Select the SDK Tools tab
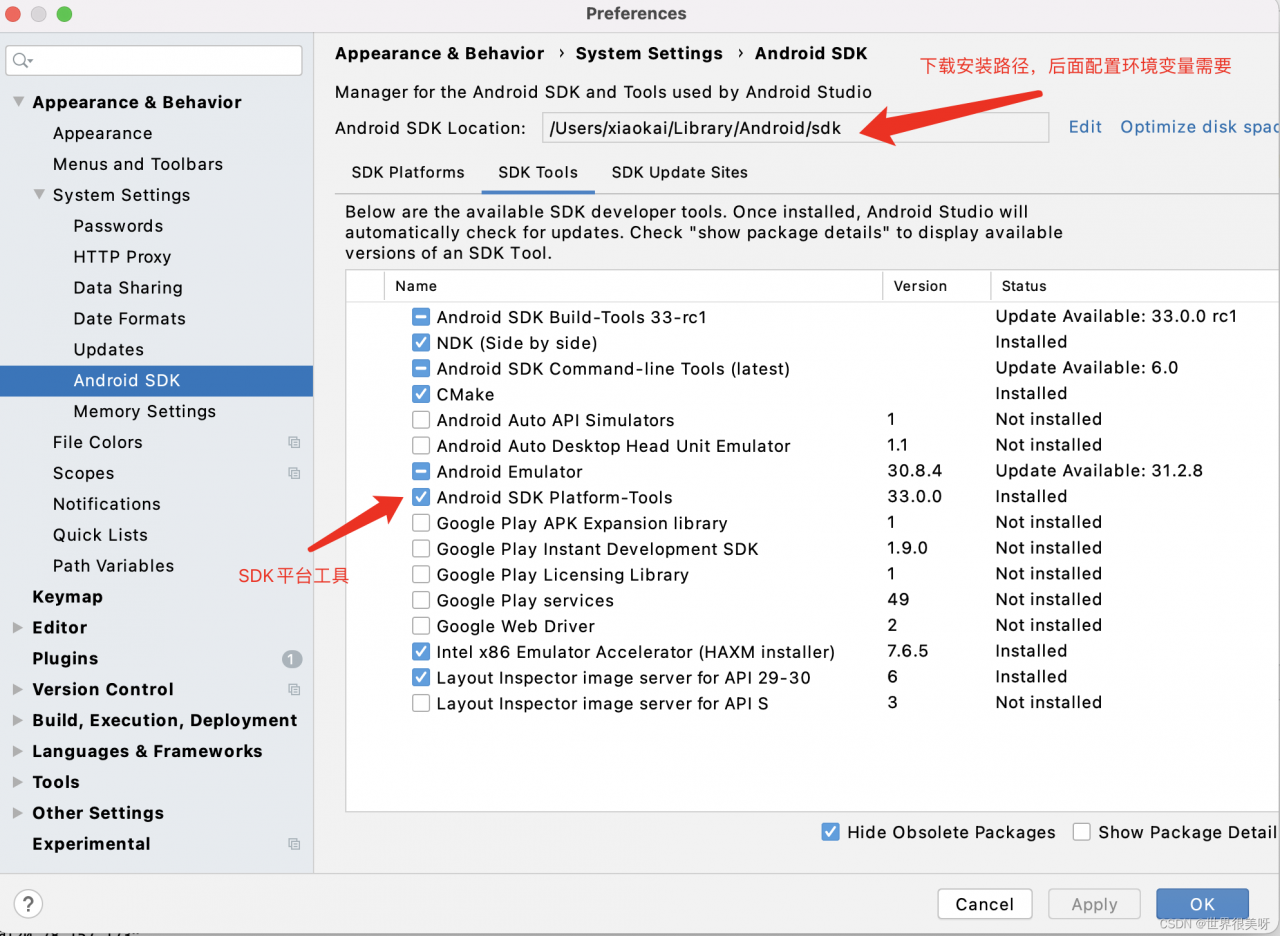The image size is (1280, 936). pos(538,172)
